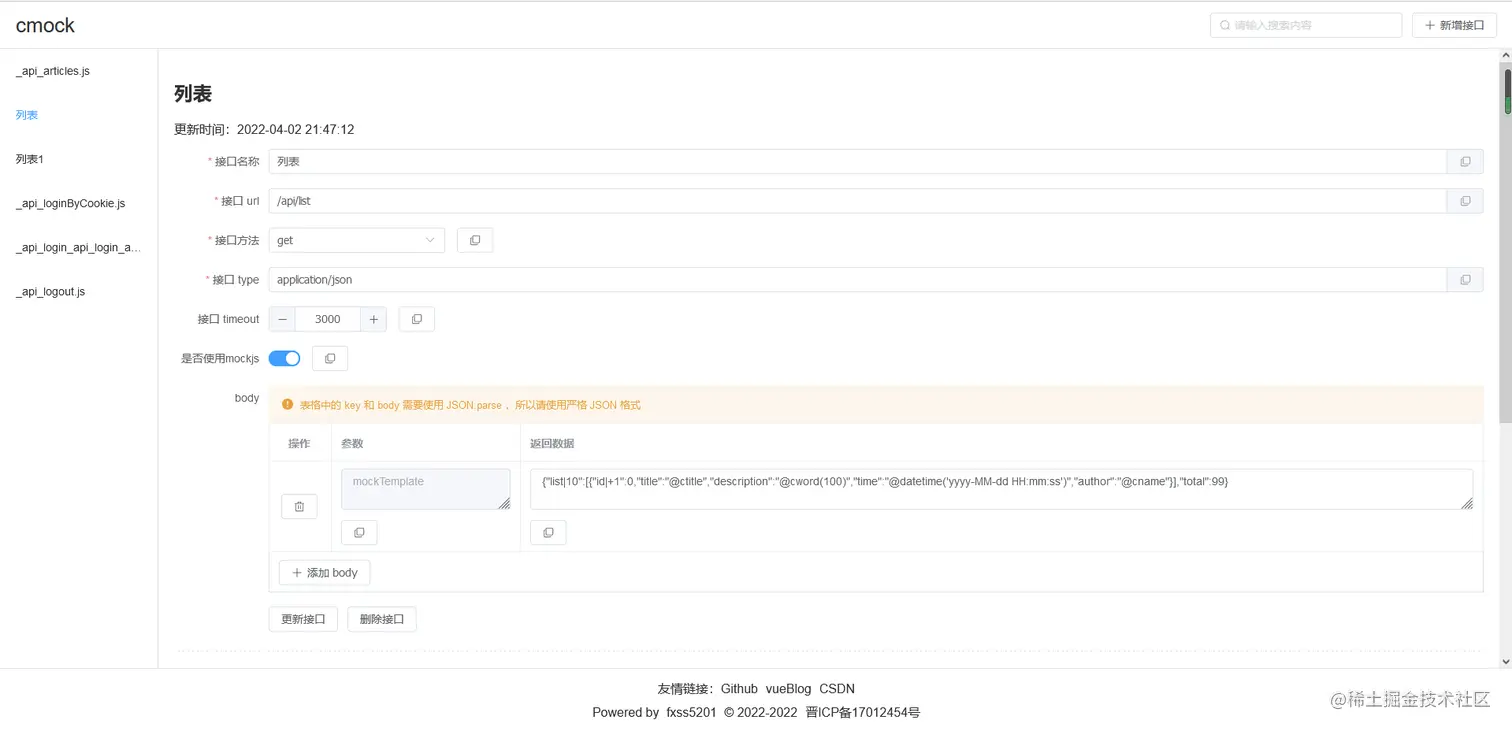Open _api_logout.js in the sidebar
This screenshot has height=731, width=1512.
click(50, 291)
